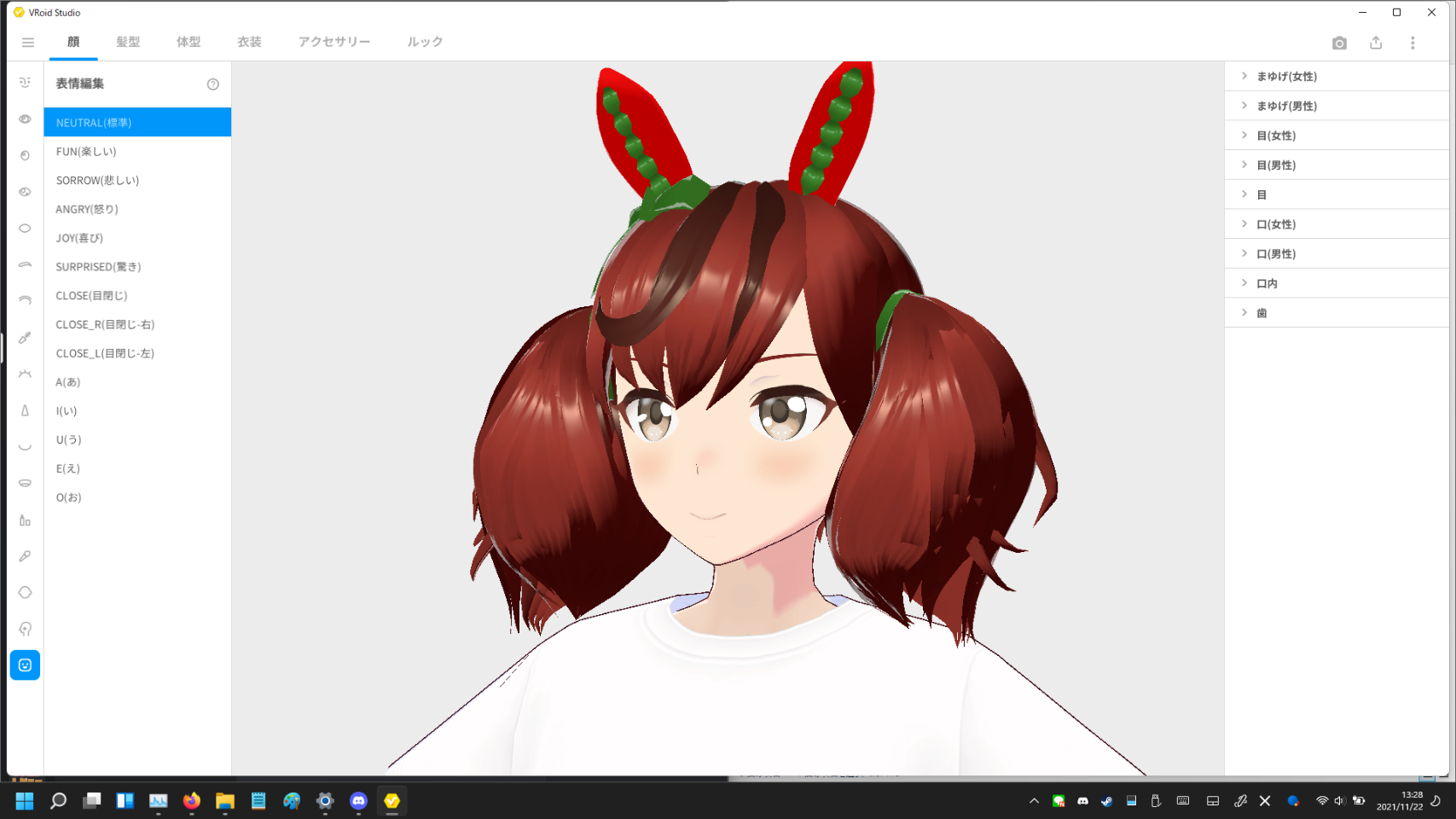The width and height of the screenshot is (1456, 819).
Task: Select the nose icon in the sidebar
Action: tap(25, 410)
